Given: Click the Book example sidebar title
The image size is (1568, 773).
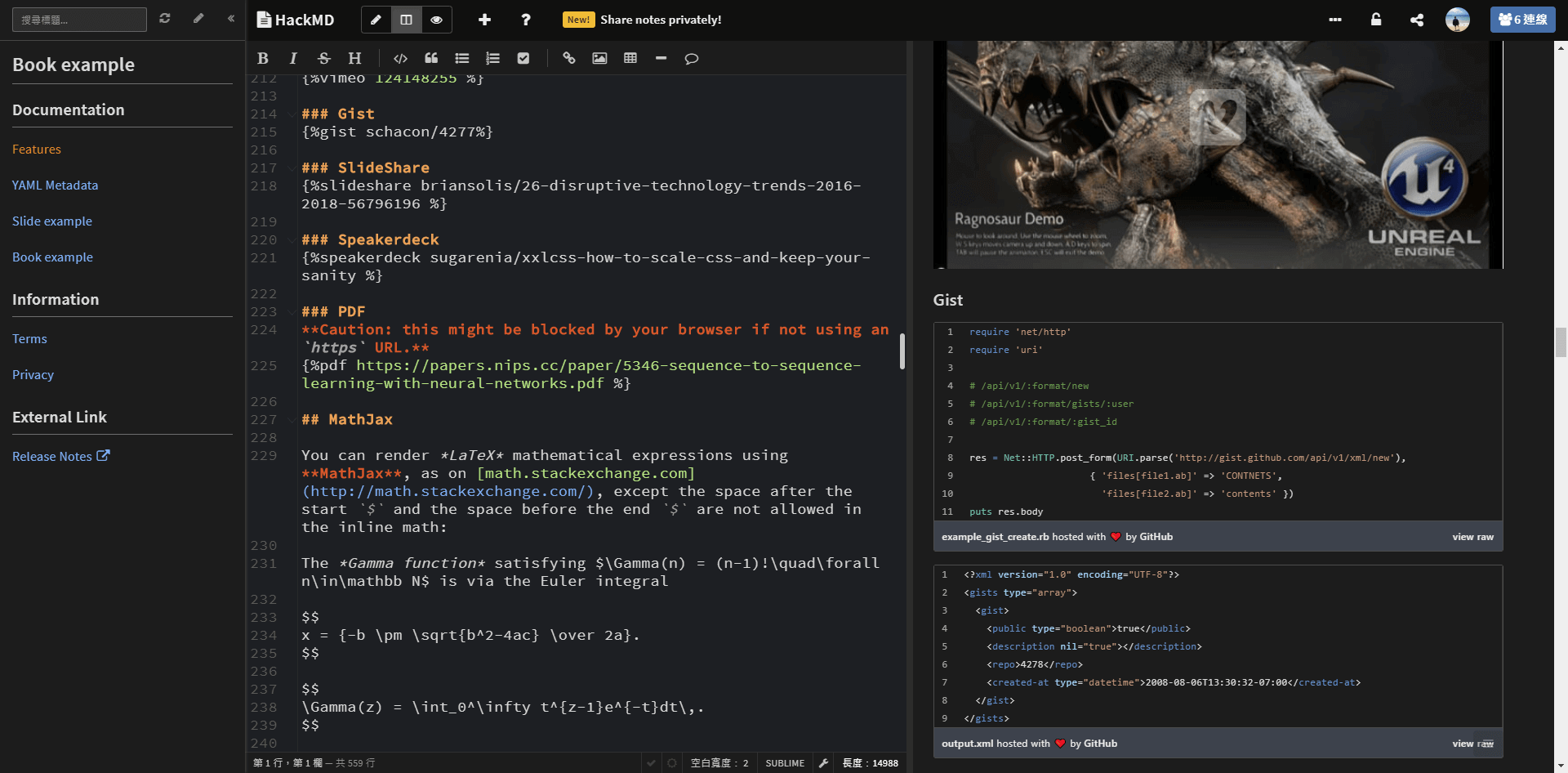Looking at the screenshot, I should click(73, 65).
